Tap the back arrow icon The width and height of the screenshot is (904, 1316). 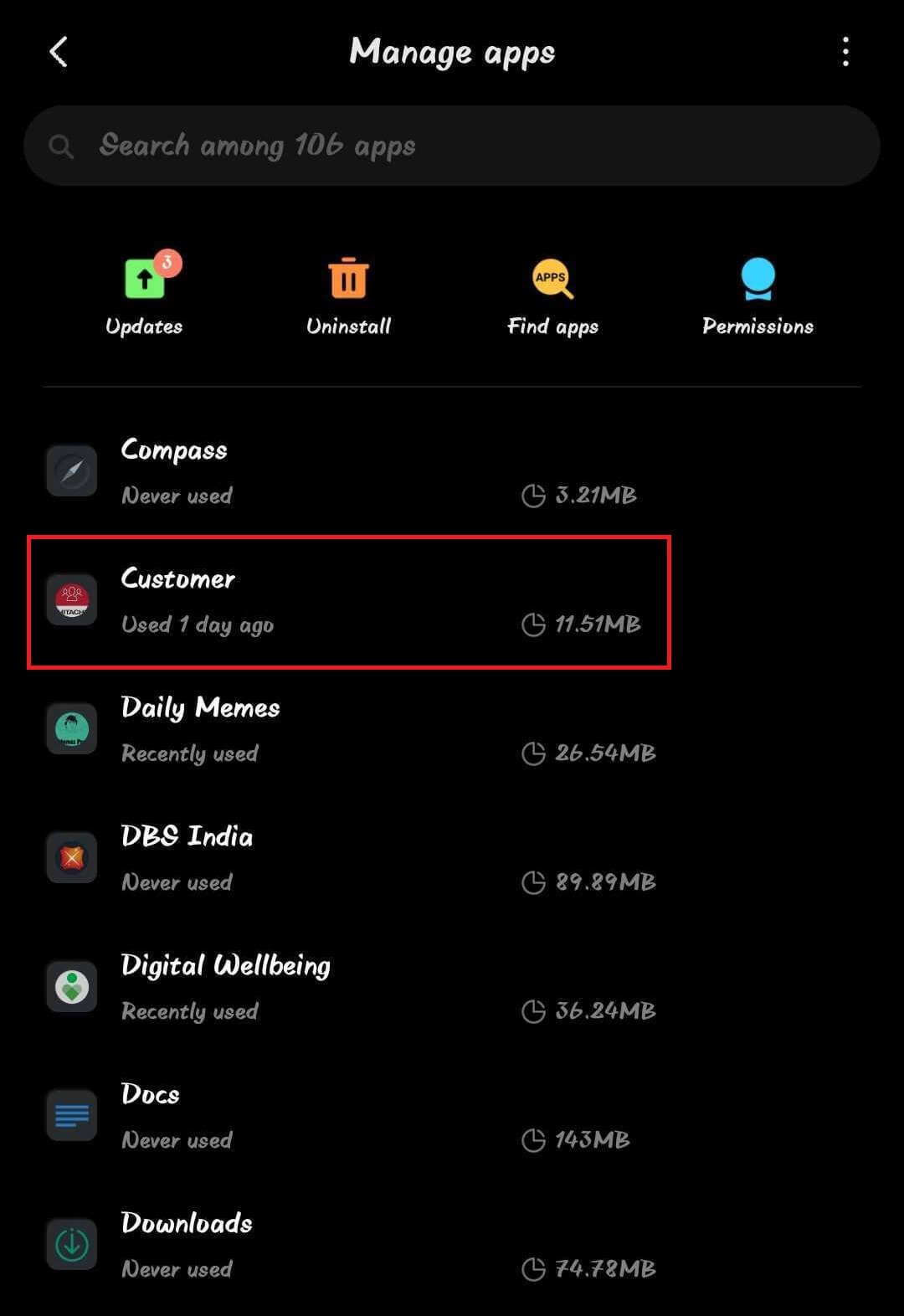click(x=58, y=52)
